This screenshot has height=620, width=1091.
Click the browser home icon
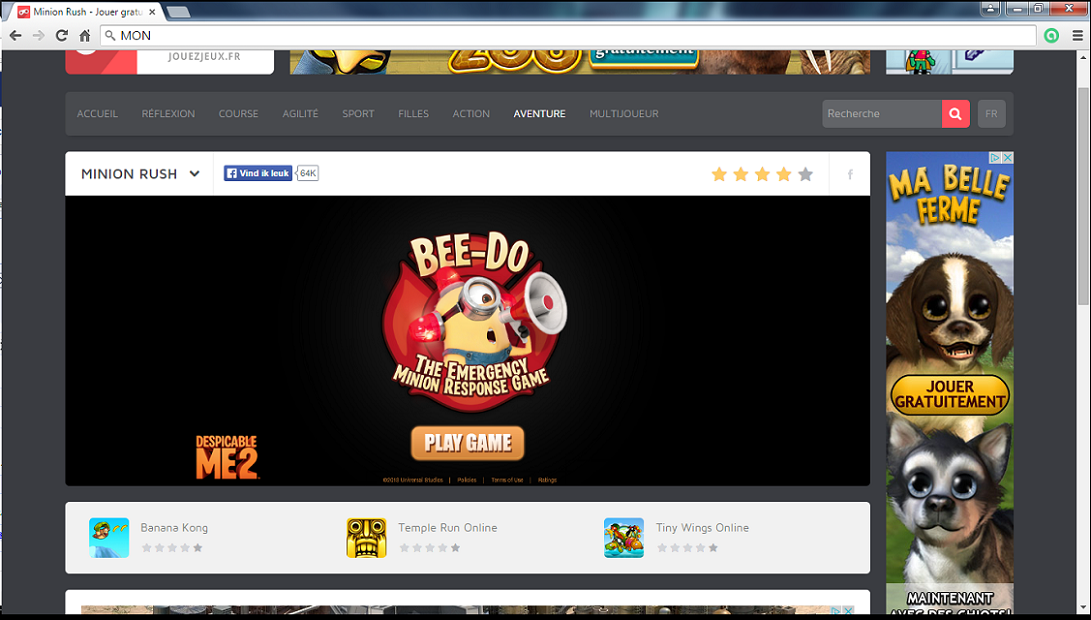pyautogui.click(x=86, y=35)
